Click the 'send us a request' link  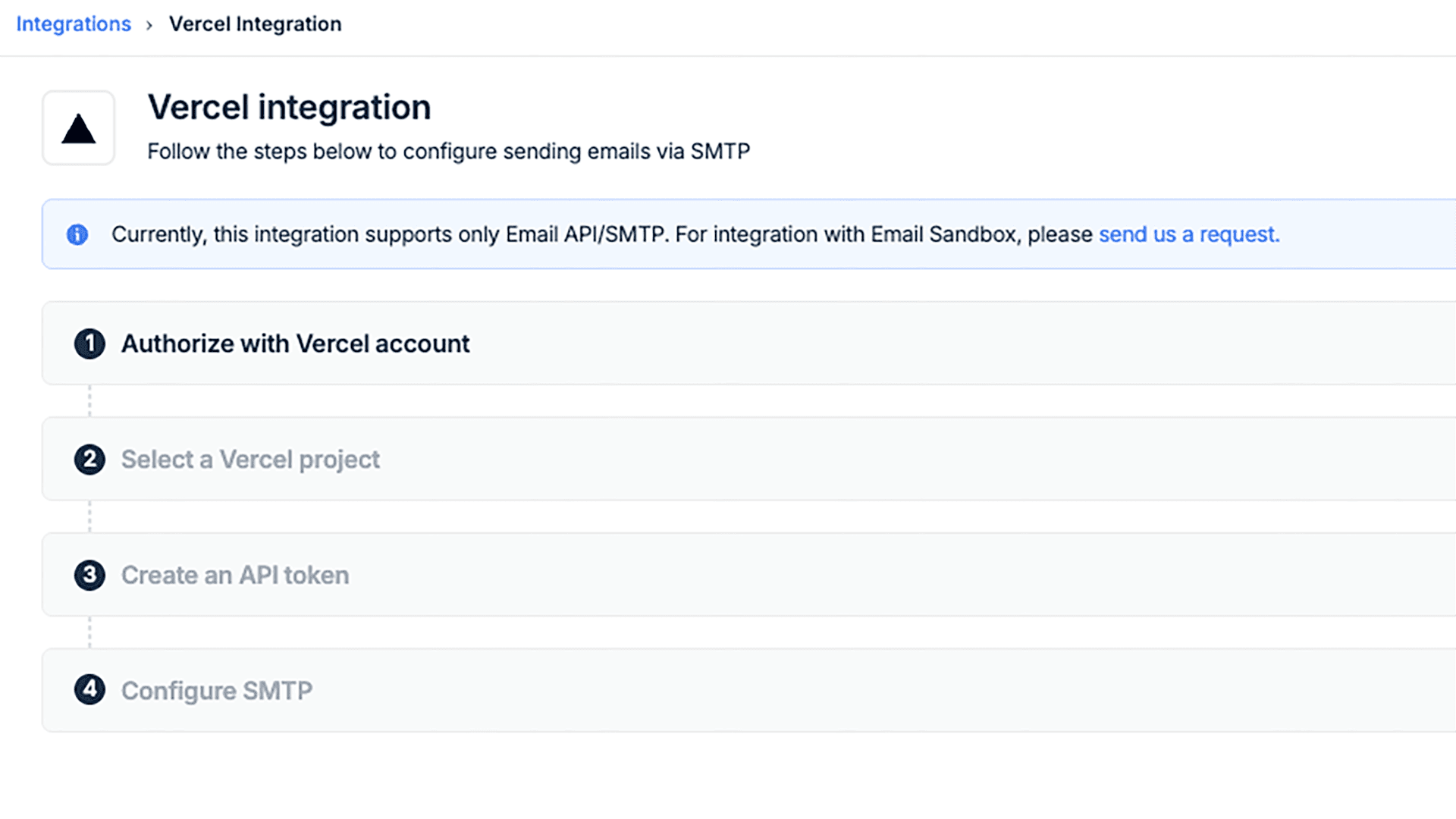[x=1188, y=234]
